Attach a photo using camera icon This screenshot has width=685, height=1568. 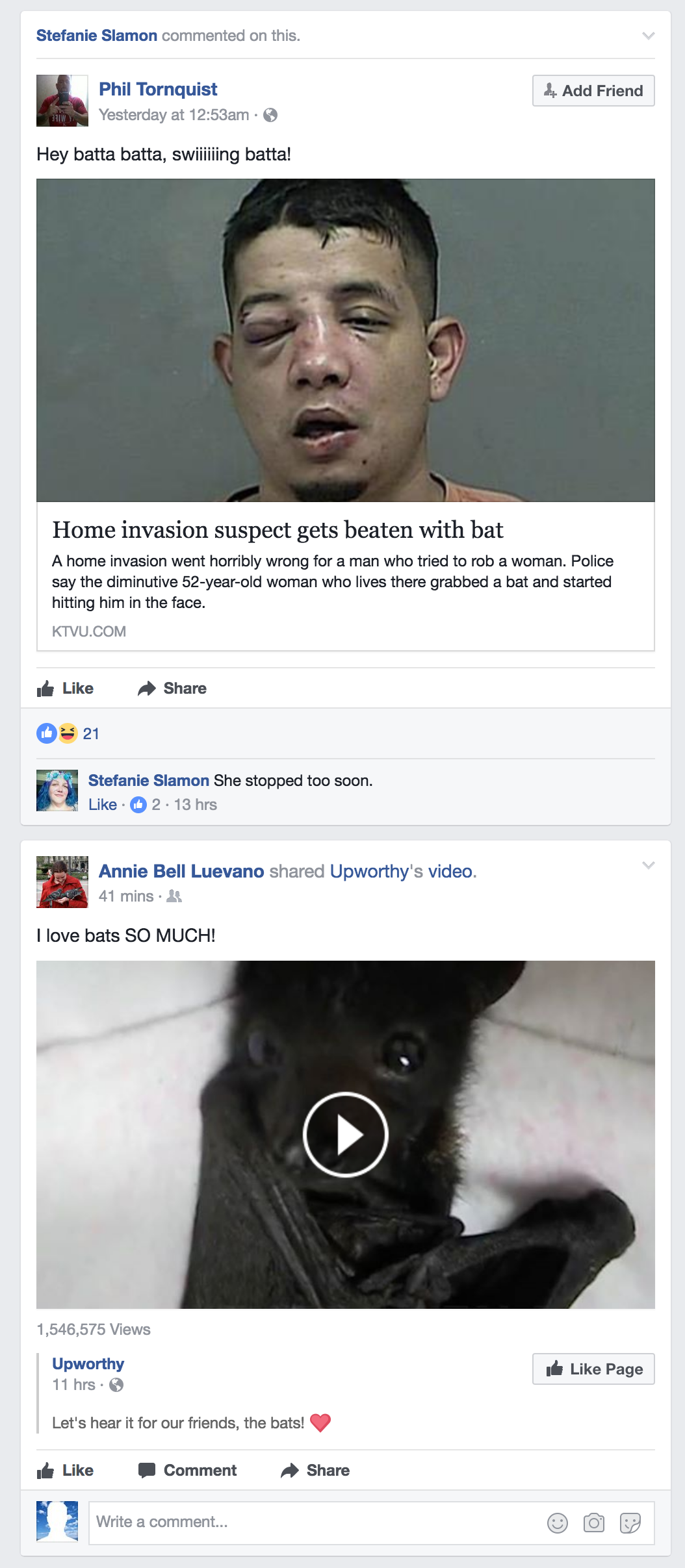click(x=593, y=1523)
